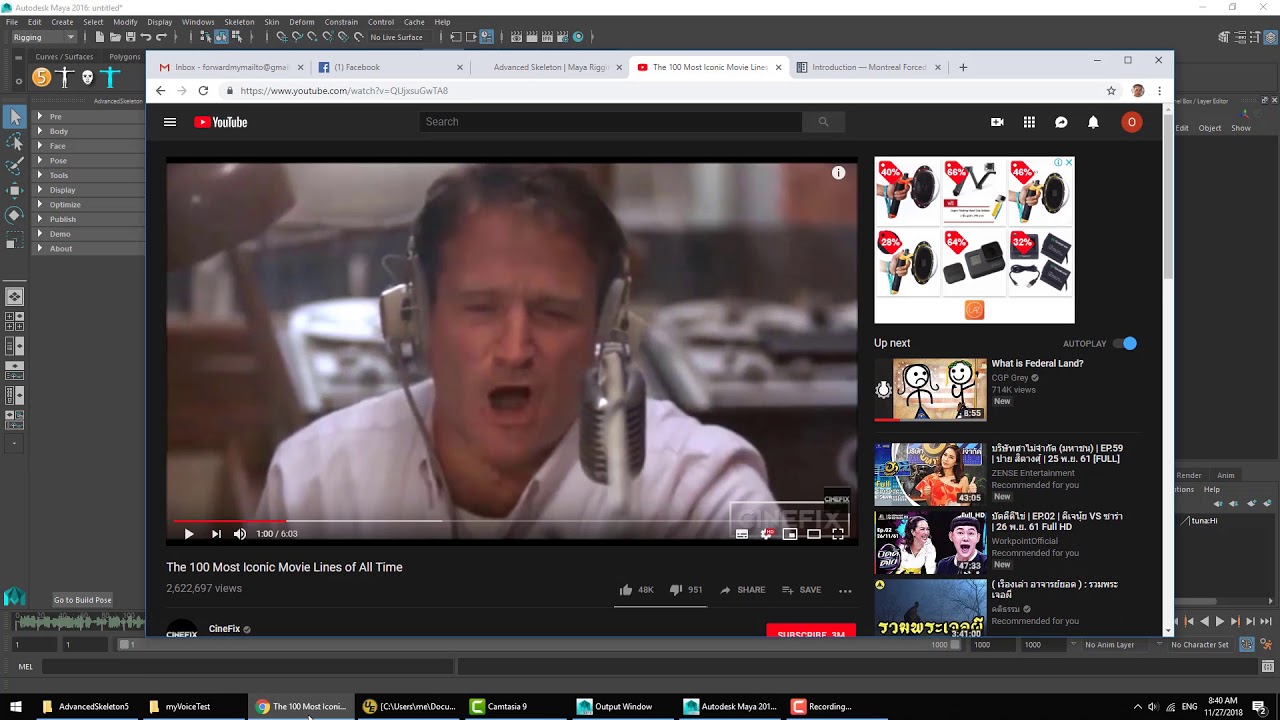Screen dimensions: 1280x720
Task: Open the No Character Set dropdown arrow
Action: pos(1161,645)
